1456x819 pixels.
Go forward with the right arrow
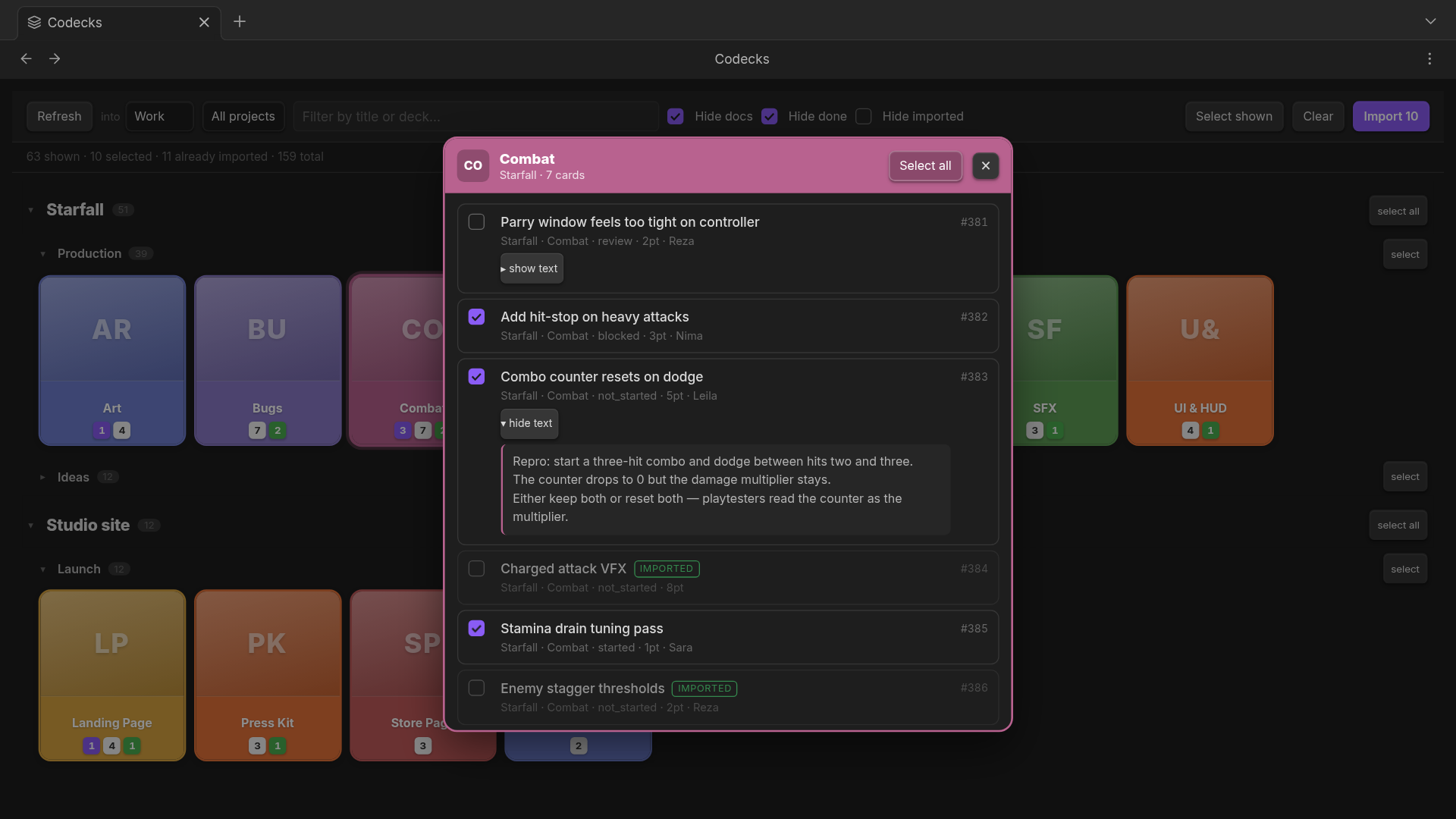tap(55, 58)
